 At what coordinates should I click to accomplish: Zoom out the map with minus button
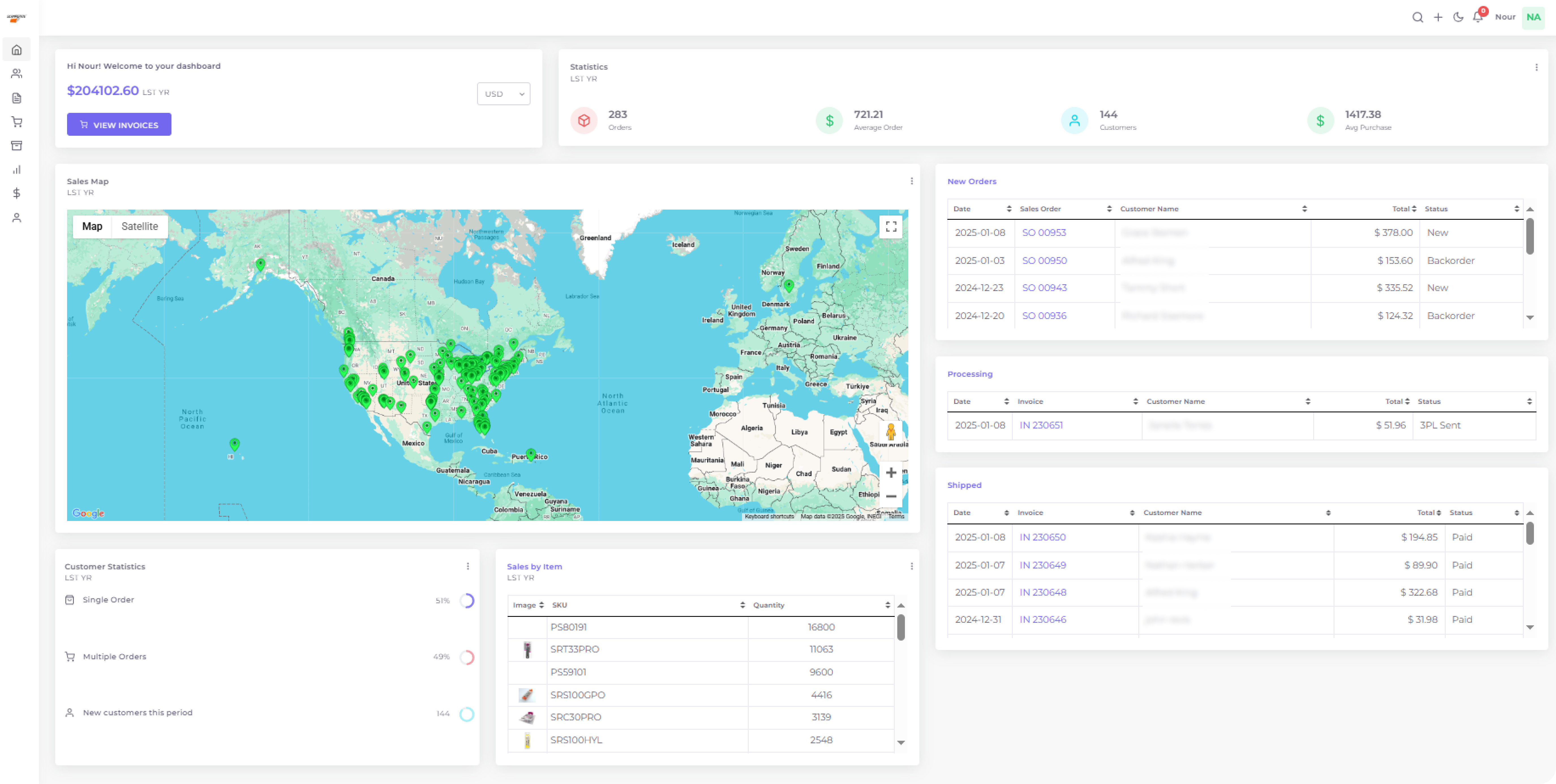(891, 496)
